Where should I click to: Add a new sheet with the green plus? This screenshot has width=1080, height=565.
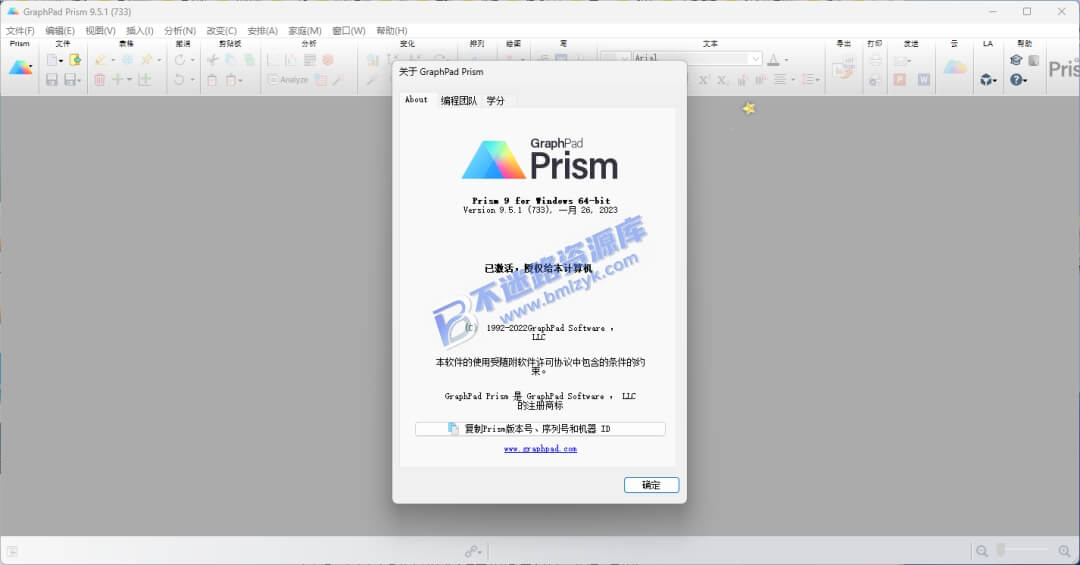[x=117, y=79]
